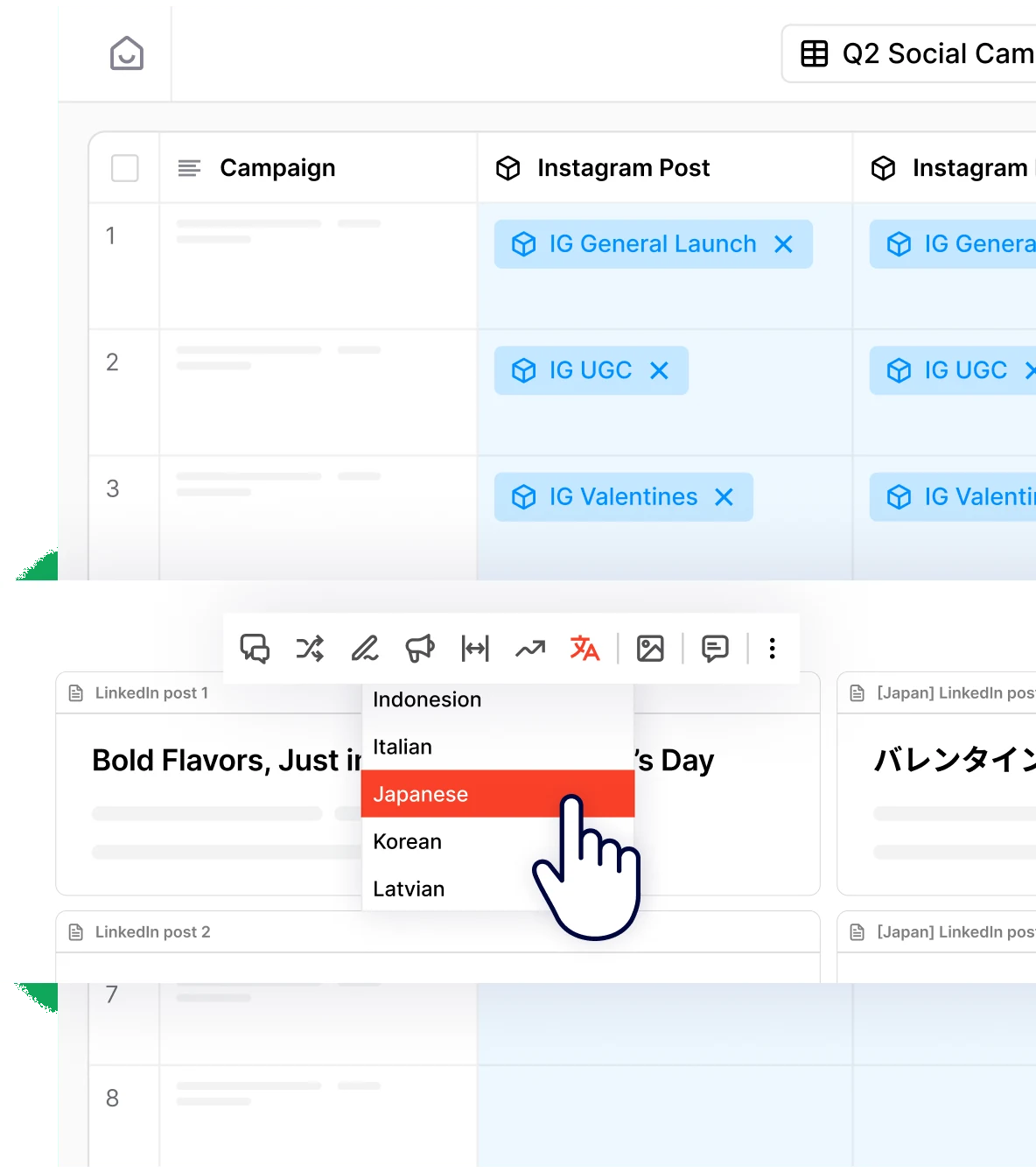Toggle the select-all checkbox in header
Viewport: 1036px width, 1173px height.
coord(125,168)
